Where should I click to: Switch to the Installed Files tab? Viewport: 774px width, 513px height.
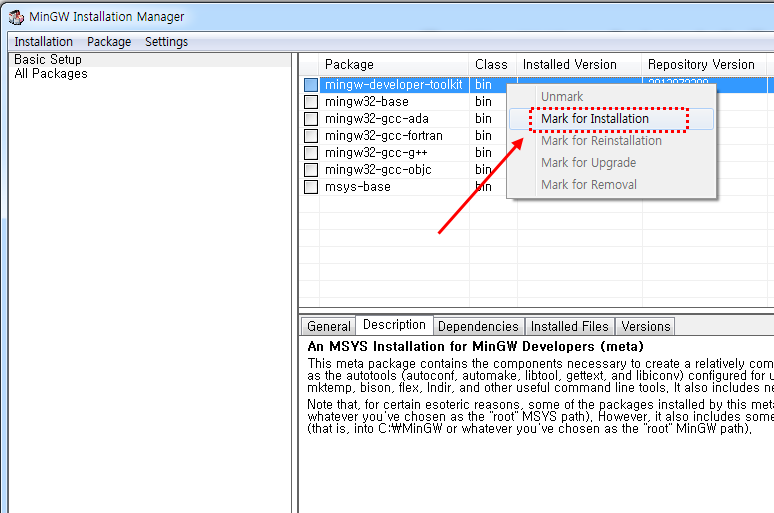click(x=570, y=326)
